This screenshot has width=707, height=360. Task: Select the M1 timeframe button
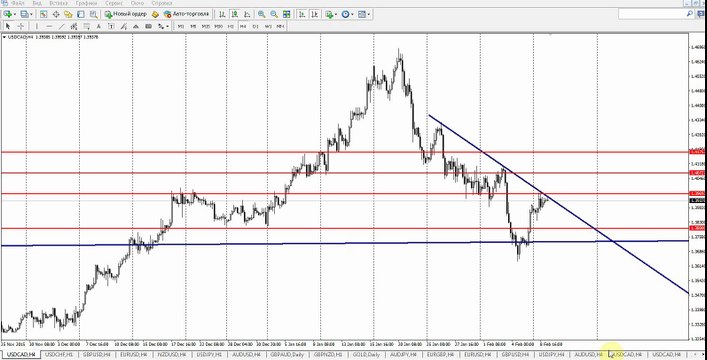click(180, 26)
